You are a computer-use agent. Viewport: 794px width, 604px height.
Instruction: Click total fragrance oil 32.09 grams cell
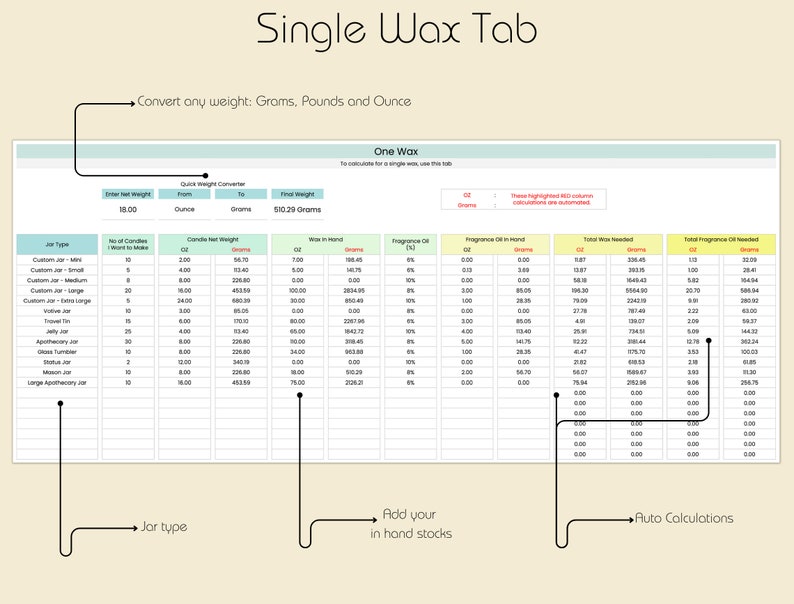[749, 260]
